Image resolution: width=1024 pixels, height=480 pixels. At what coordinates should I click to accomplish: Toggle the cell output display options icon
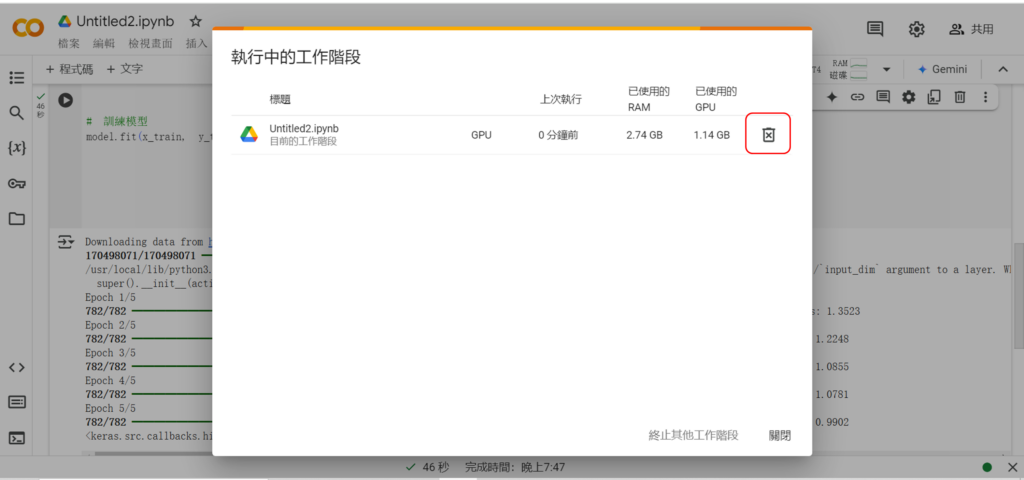pos(65,242)
